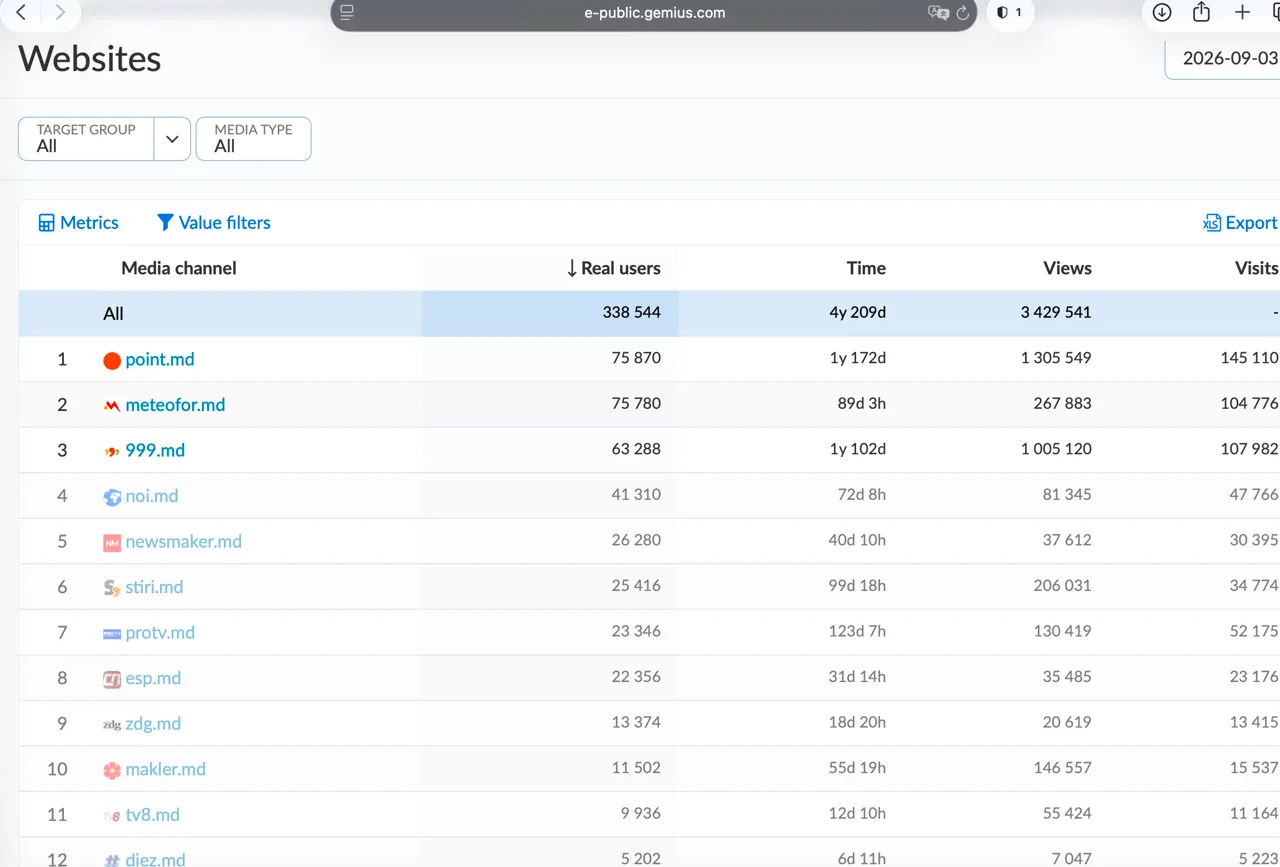Click newsmaker.md real users value 26 280
This screenshot has width=1280, height=867.
[636, 540]
